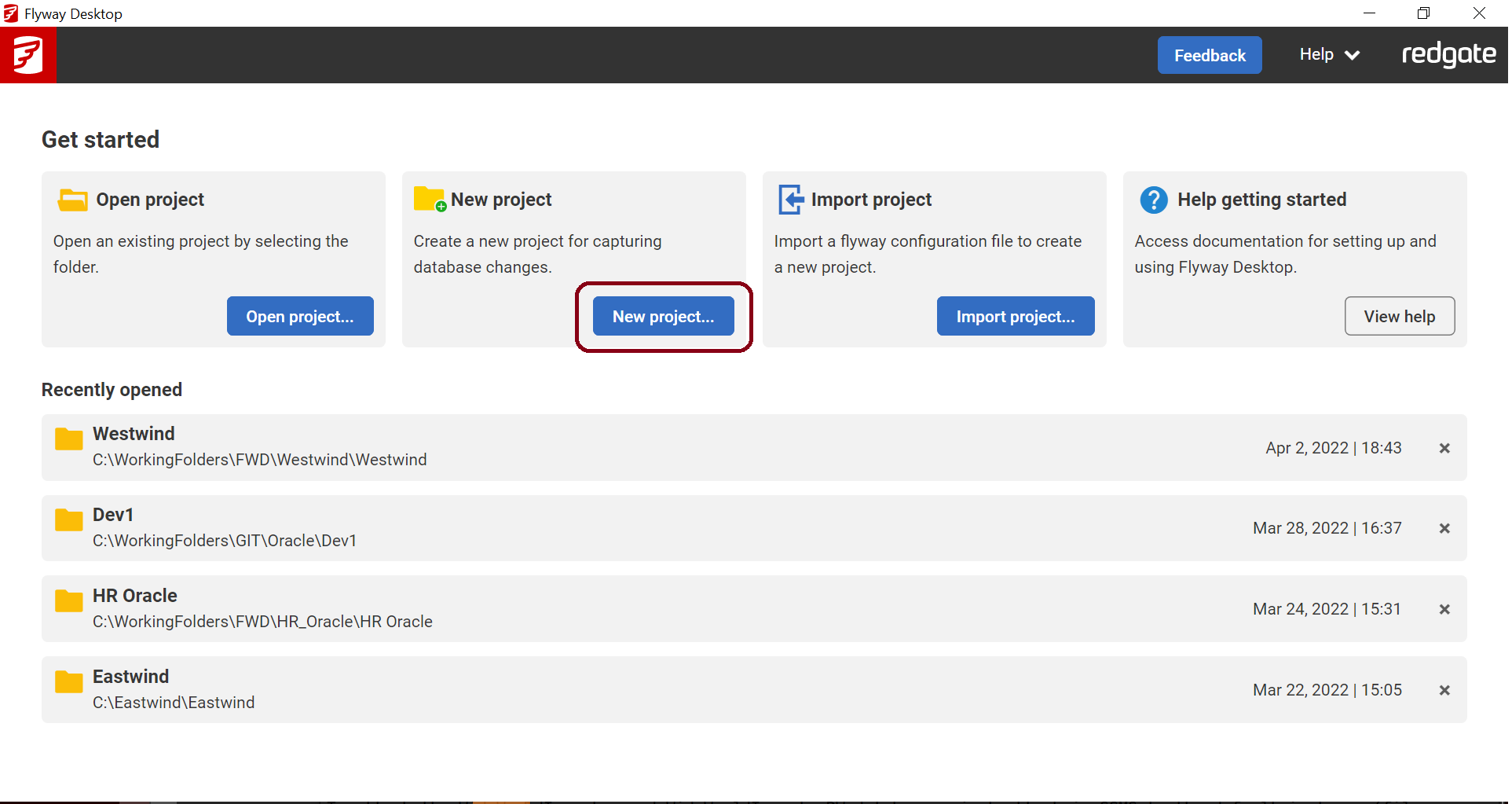
Task: Click the Redgate logo in the header
Action: click(x=1449, y=54)
